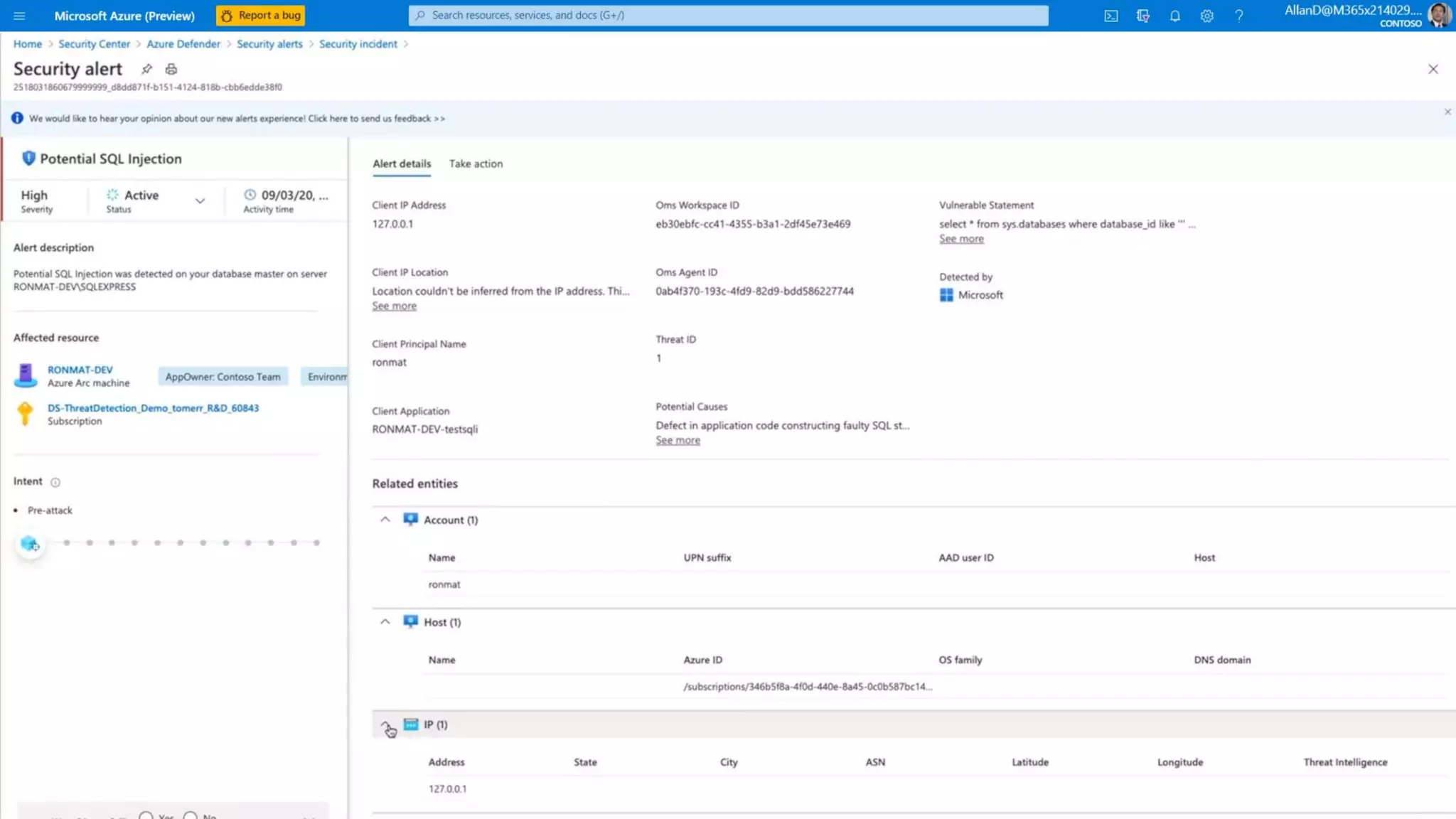Click See more under Vulnerable Statement

[x=961, y=239]
